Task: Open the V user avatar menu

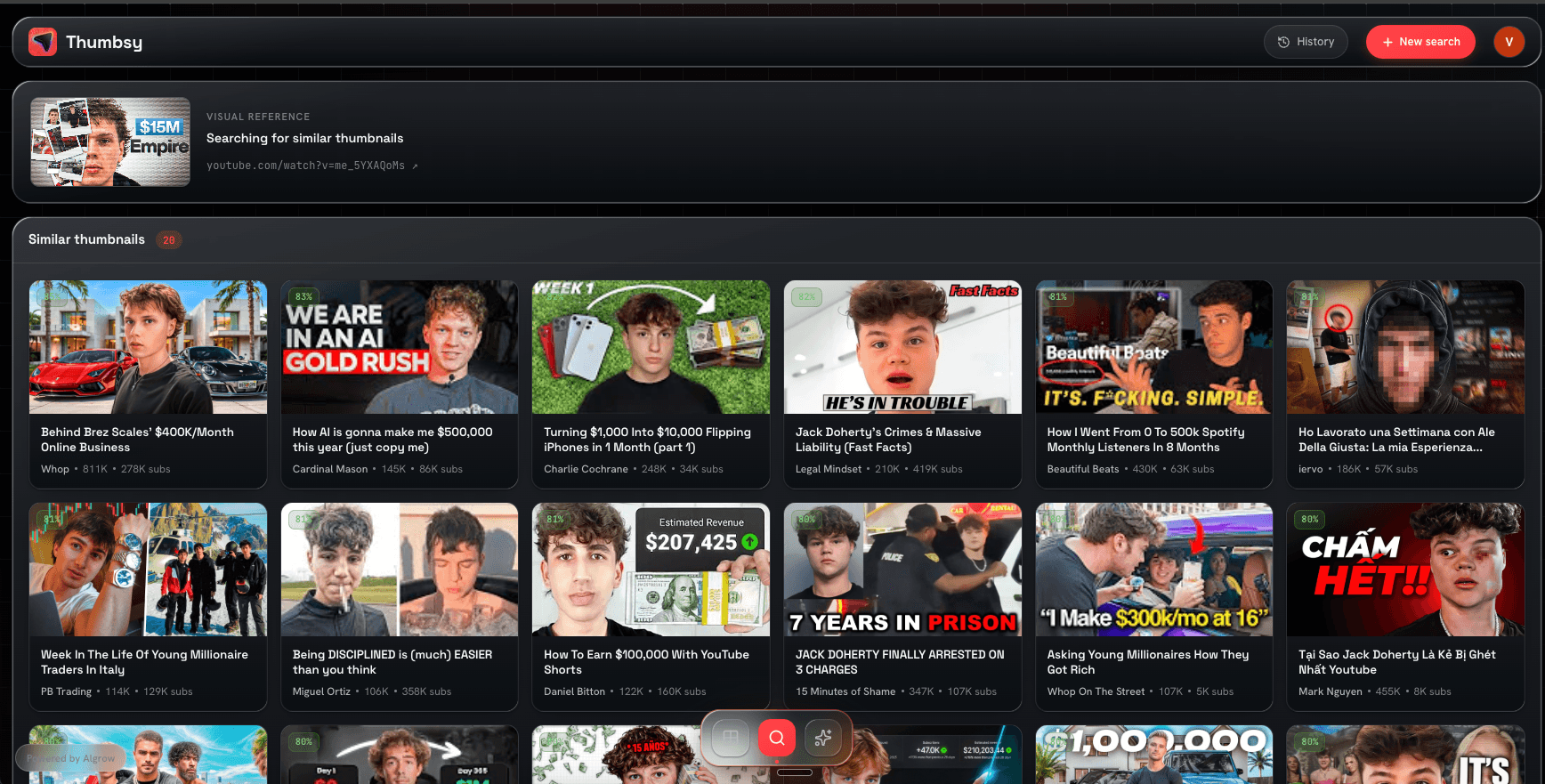Action: [1509, 42]
